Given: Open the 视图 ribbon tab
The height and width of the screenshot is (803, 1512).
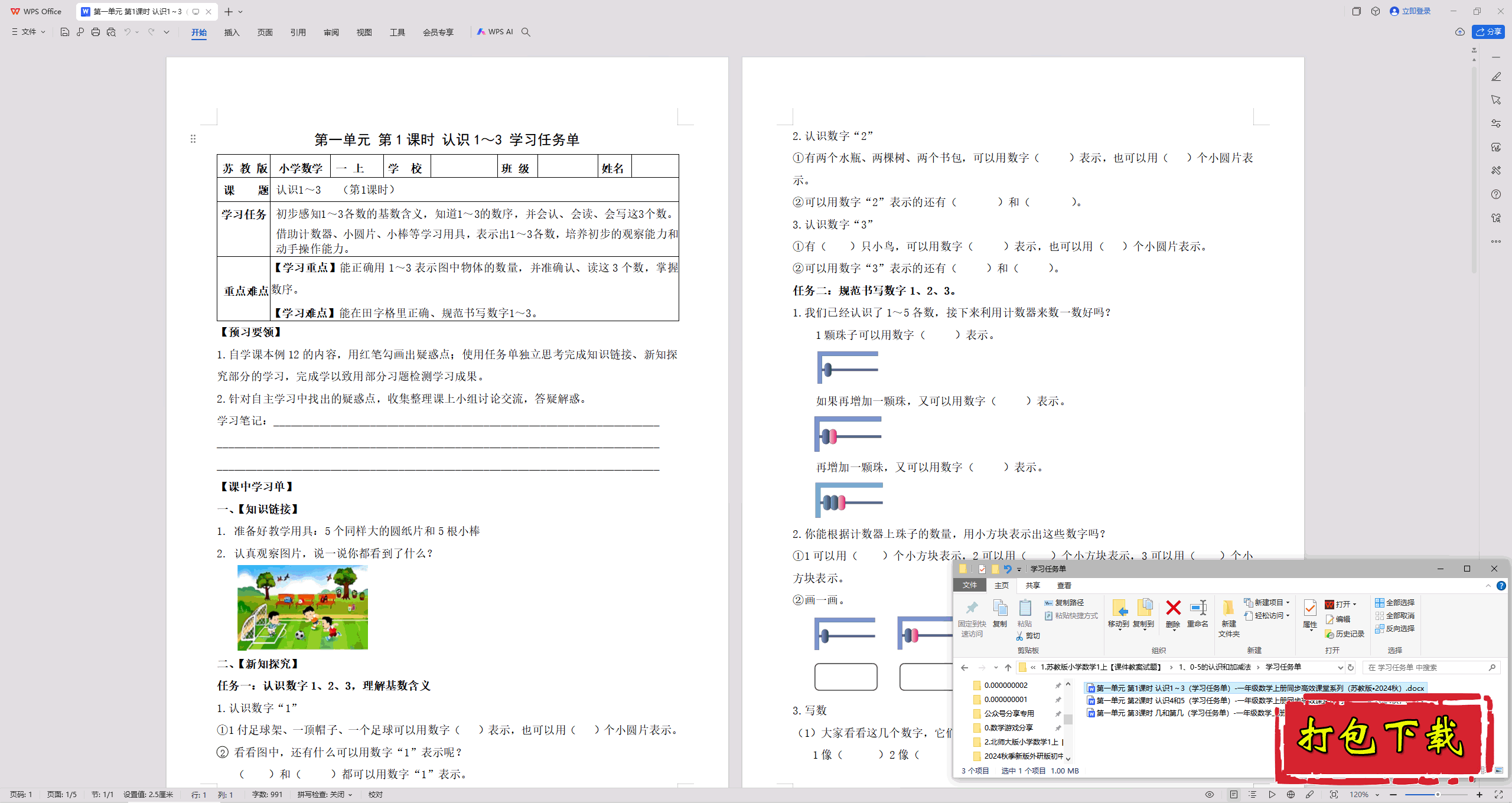Looking at the screenshot, I should point(364,32).
